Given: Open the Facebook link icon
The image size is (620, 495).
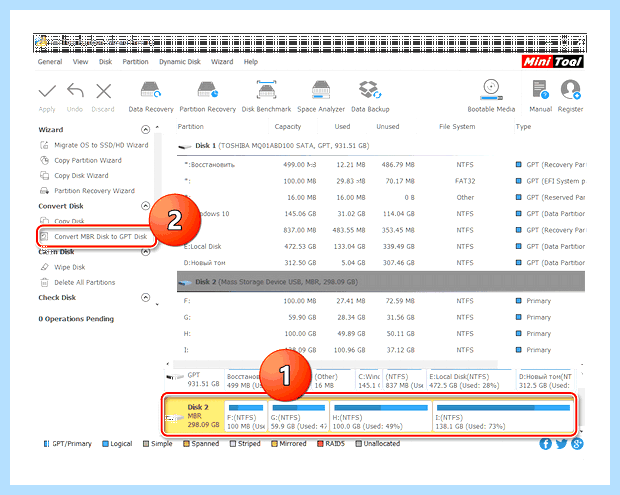Looking at the screenshot, I should [546, 444].
